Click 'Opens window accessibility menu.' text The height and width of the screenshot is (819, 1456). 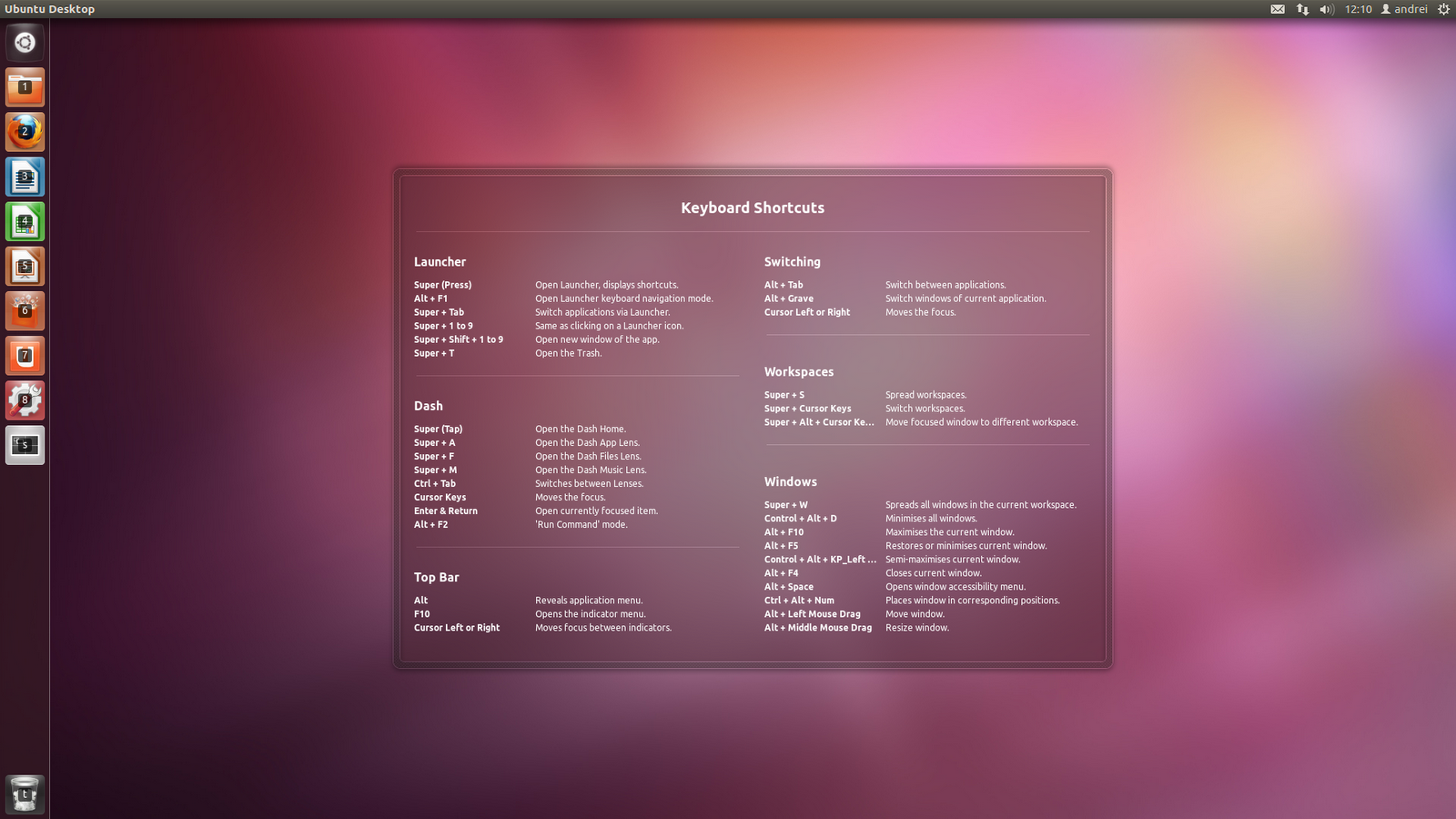[x=955, y=587]
